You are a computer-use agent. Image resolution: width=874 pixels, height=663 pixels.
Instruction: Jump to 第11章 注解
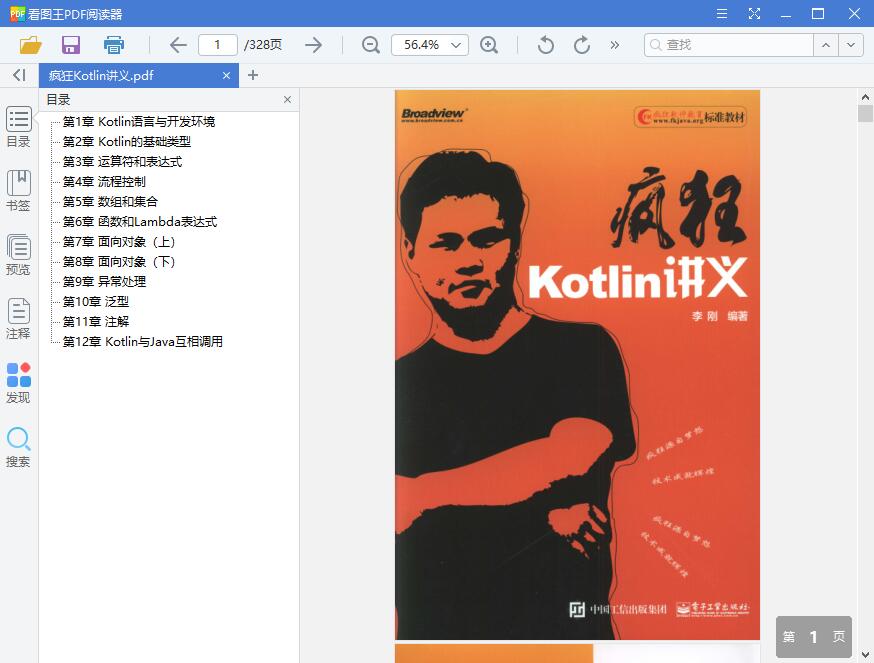95,322
